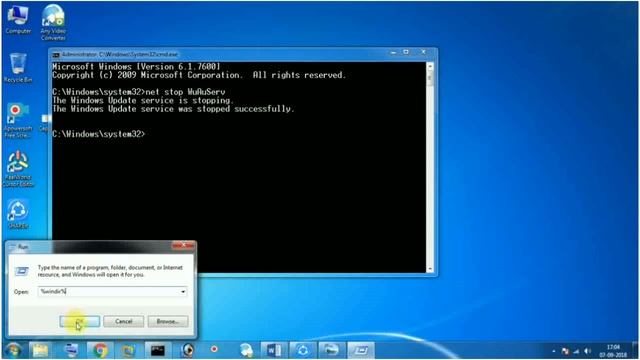This screenshot has height=360, width=640.
Task: Open the SHAREit taskbar icon
Action: [303, 350]
